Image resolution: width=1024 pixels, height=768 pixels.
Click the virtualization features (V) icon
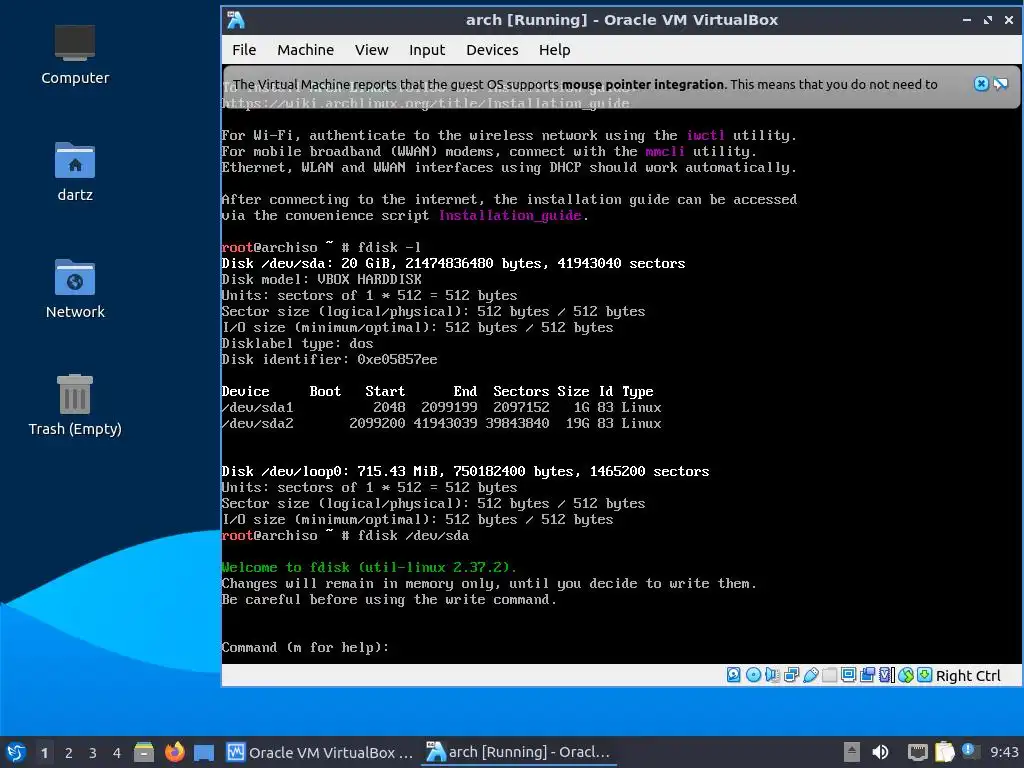tap(886, 675)
